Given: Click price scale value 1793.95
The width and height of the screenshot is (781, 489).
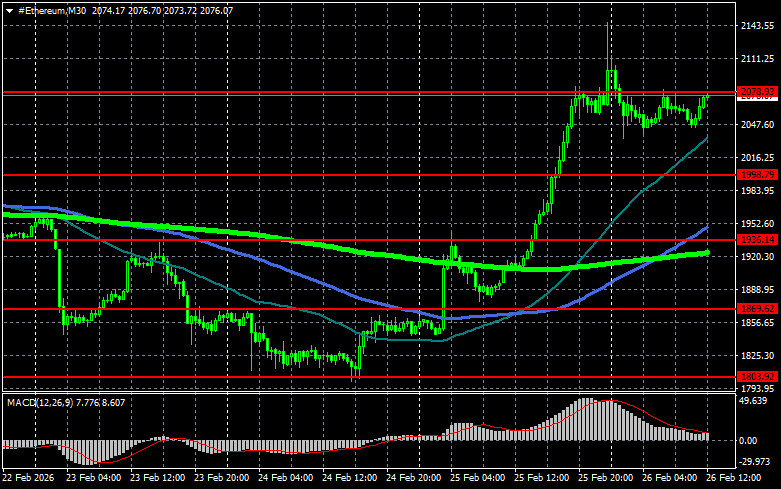Looking at the screenshot, I should 757,388.
